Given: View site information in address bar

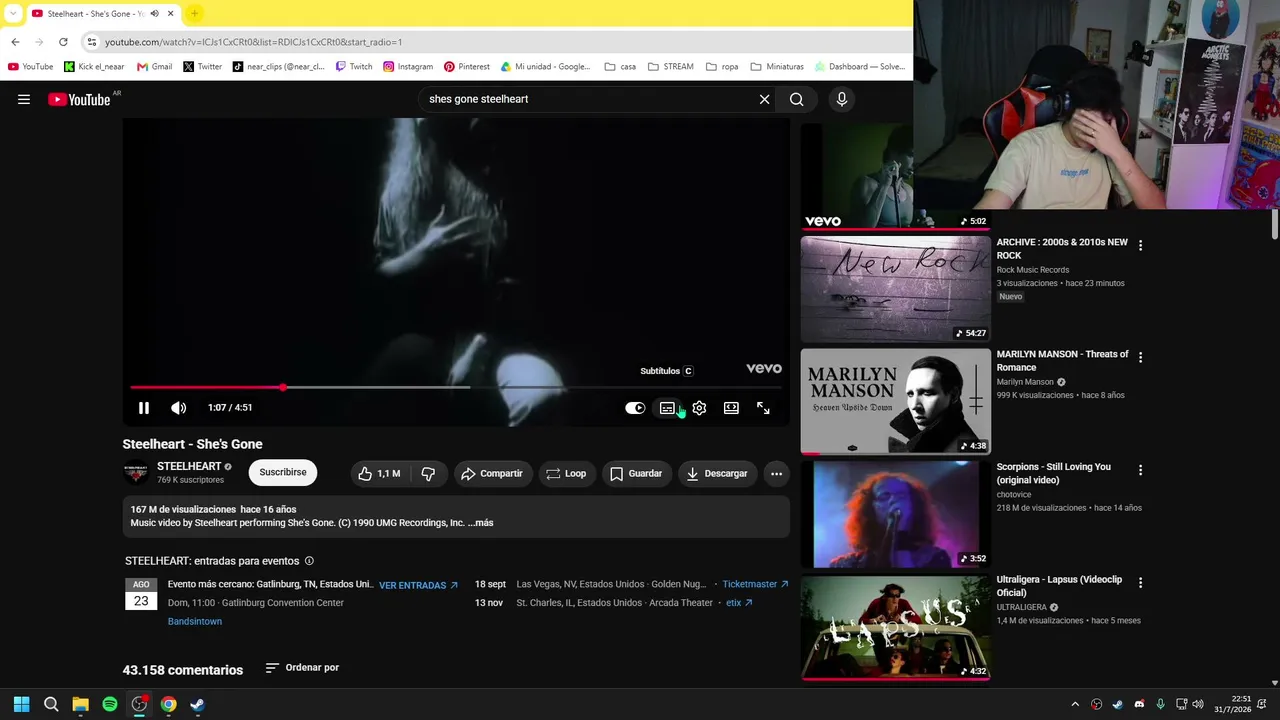Looking at the screenshot, I should coord(91,42).
